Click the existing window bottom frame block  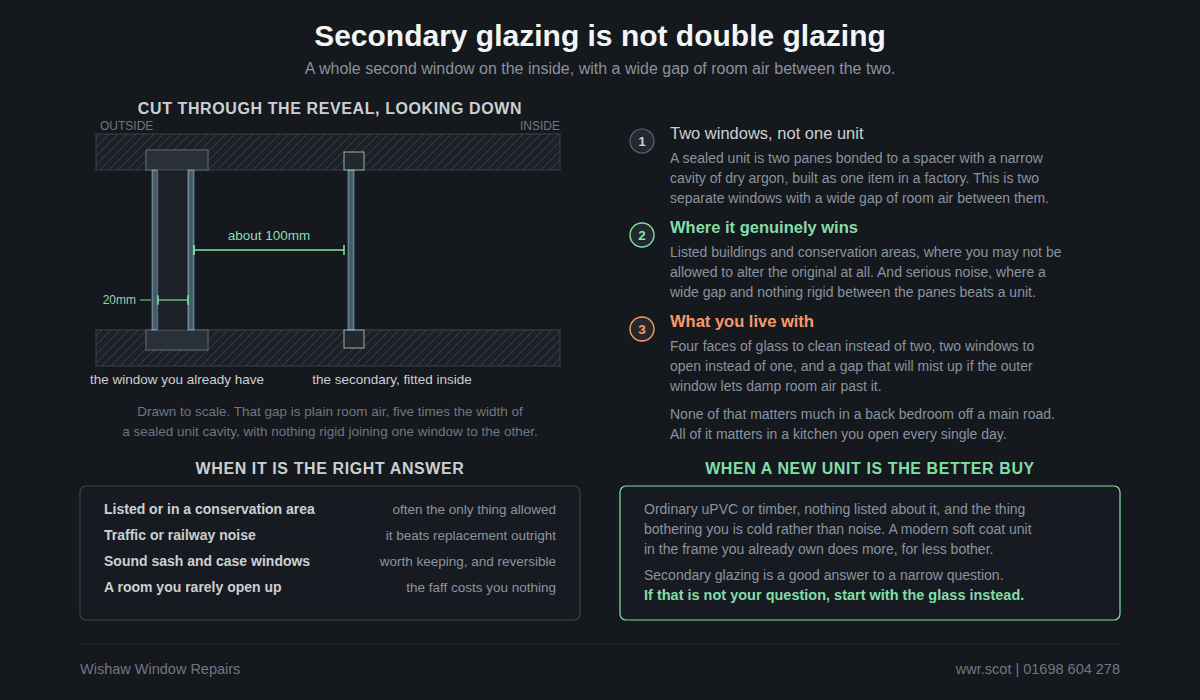pos(177,340)
